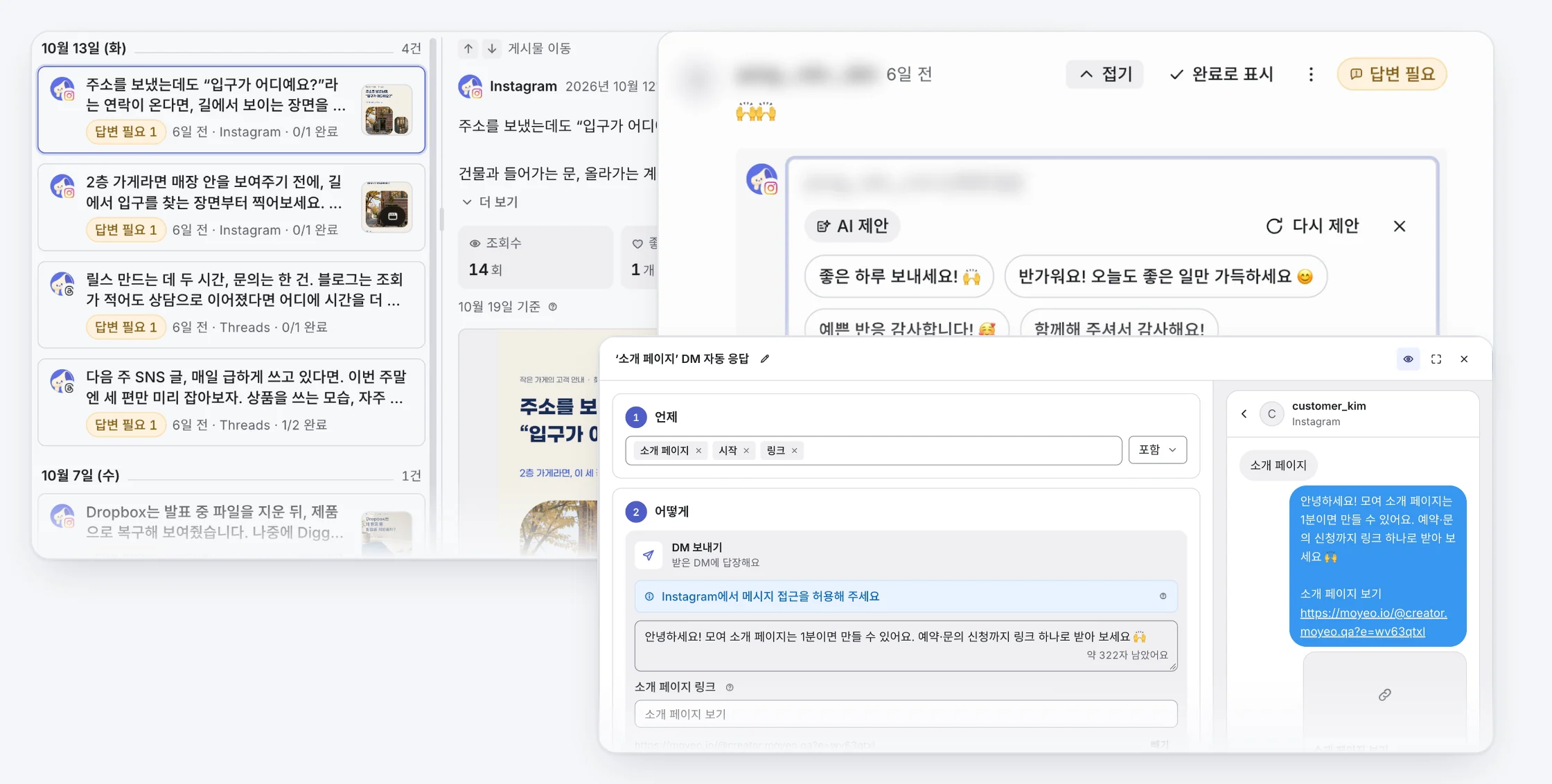Remove the '소개 페이지' keyword tag

(698, 451)
